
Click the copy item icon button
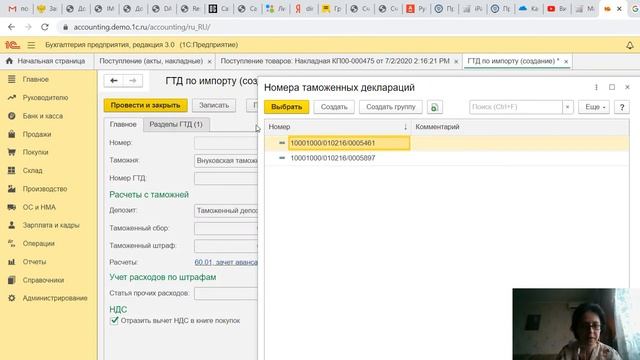click(435, 107)
